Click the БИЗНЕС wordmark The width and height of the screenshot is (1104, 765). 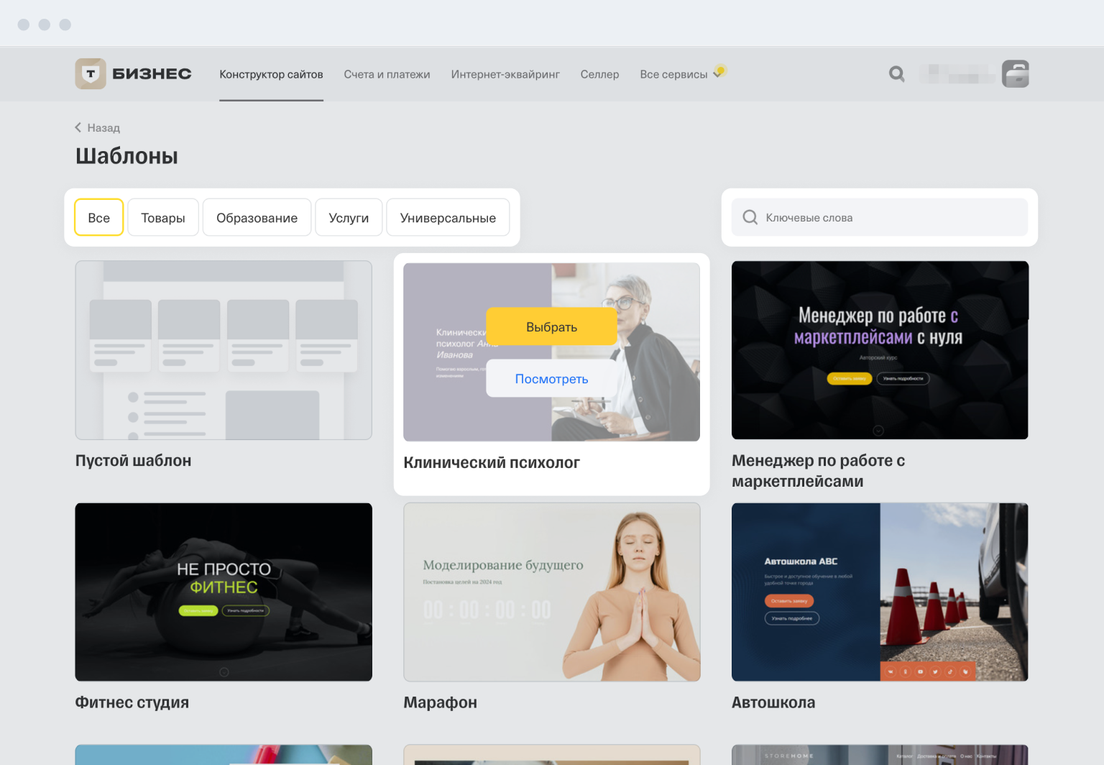(152, 74)
